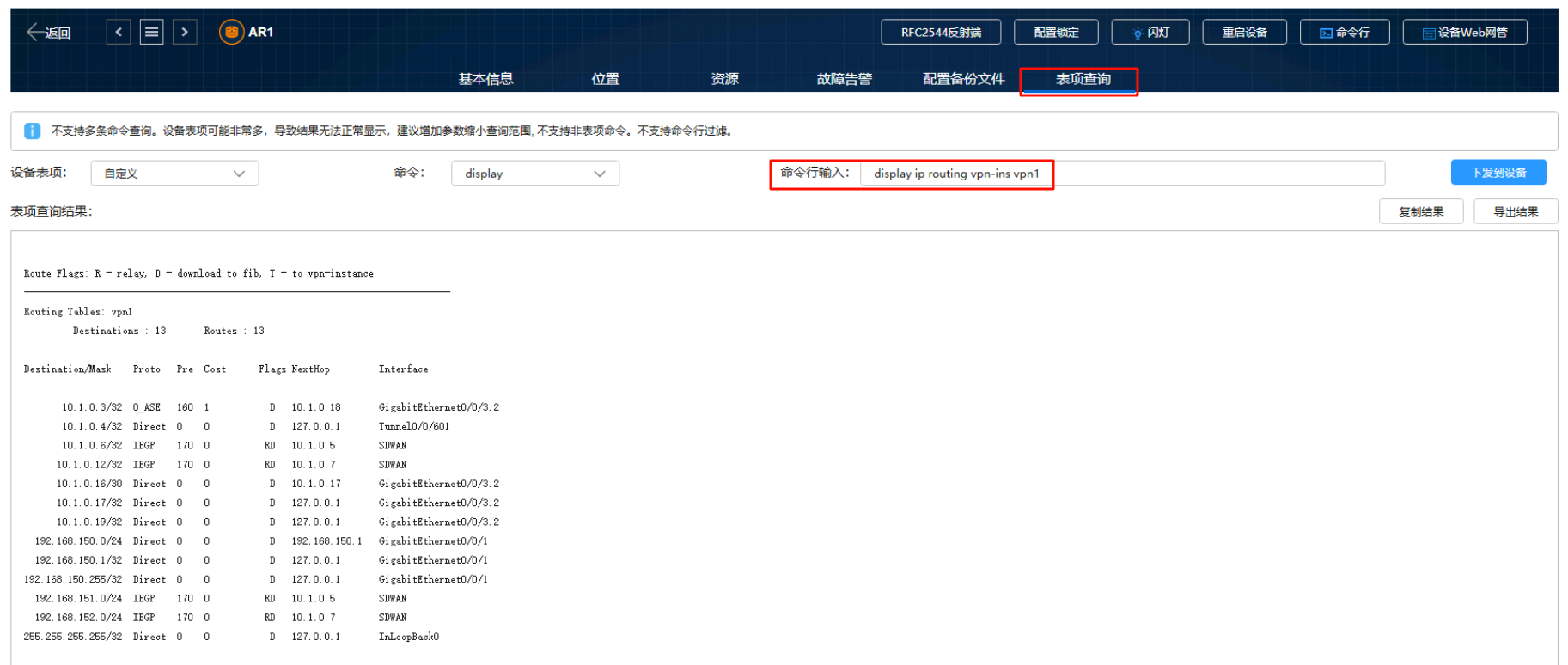The width and height of the screenshot is (1568, 665).
Task: Select the 表项查询 tab
Action: (x=1083, y=79)
